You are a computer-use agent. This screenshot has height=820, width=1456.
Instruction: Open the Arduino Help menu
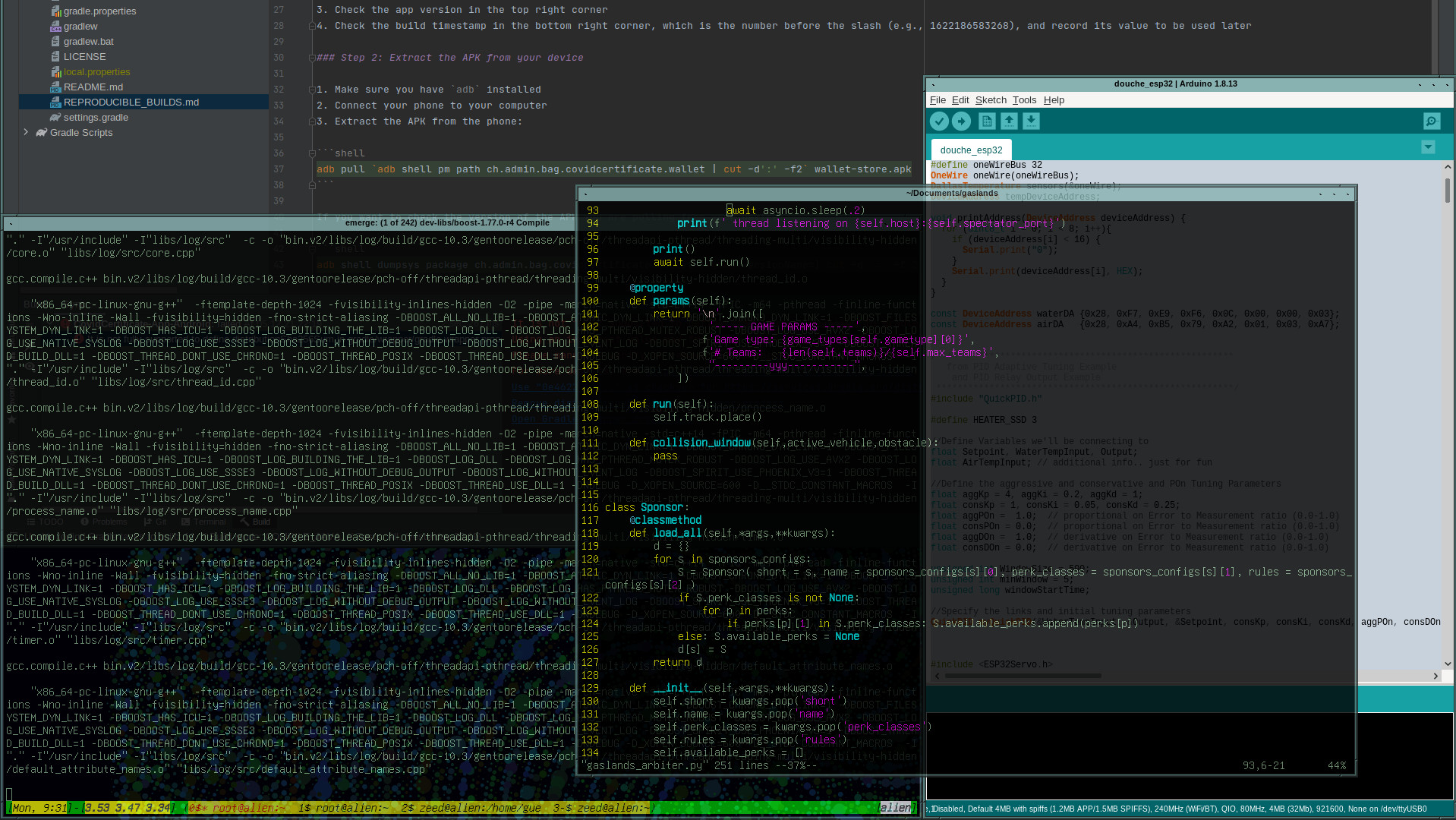[x=1054, y=100]
